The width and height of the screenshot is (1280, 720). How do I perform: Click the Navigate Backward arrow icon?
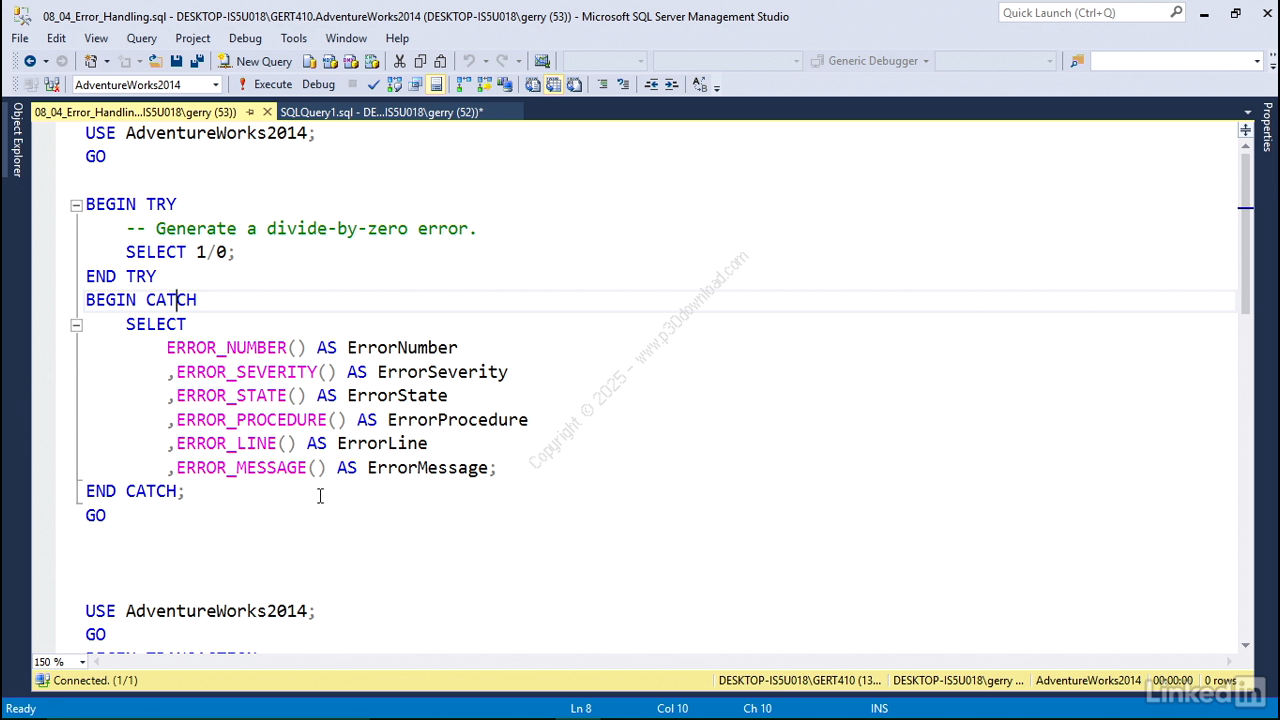click(x=30, y=61)
